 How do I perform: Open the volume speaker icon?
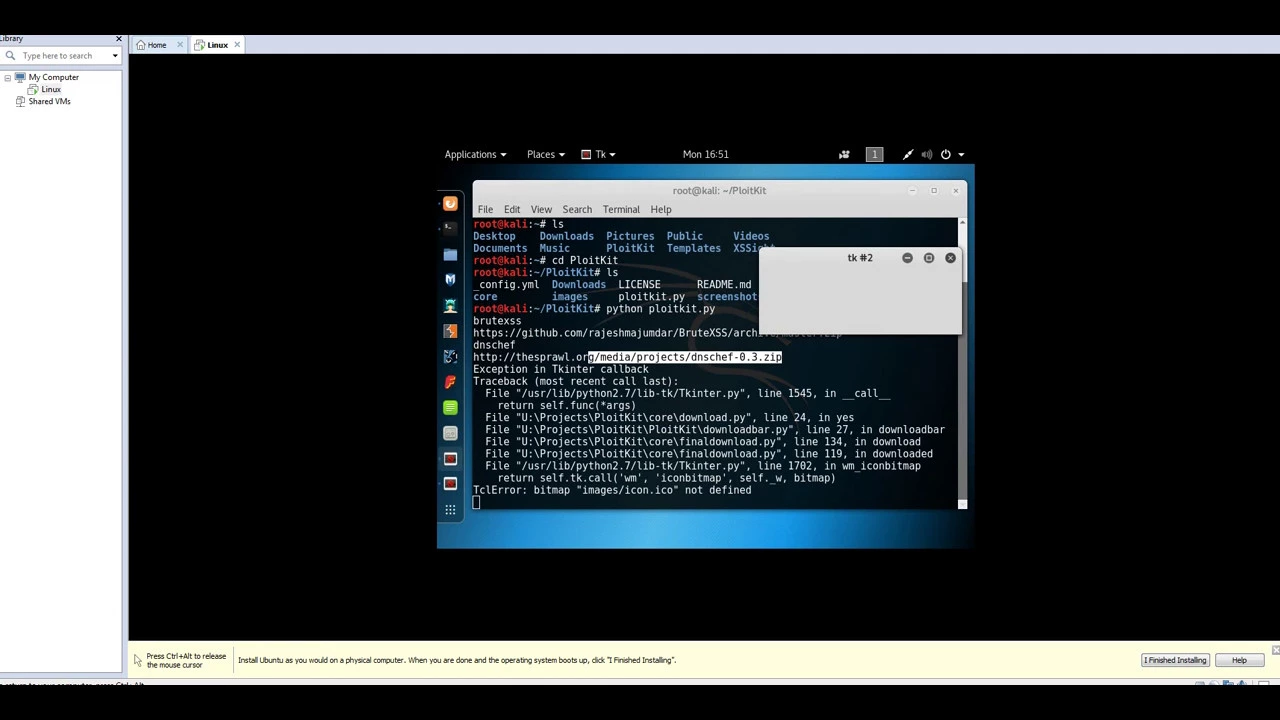(x=927, y=154)
